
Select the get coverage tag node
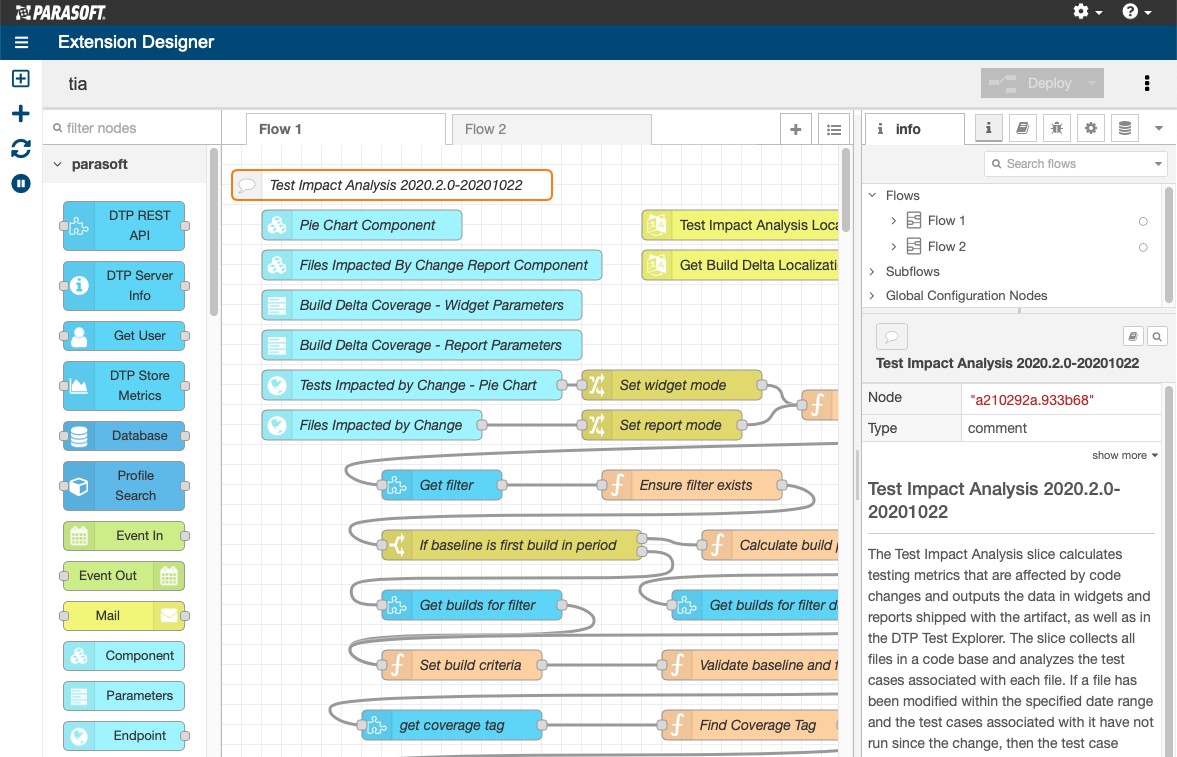[x=452, y=725]
